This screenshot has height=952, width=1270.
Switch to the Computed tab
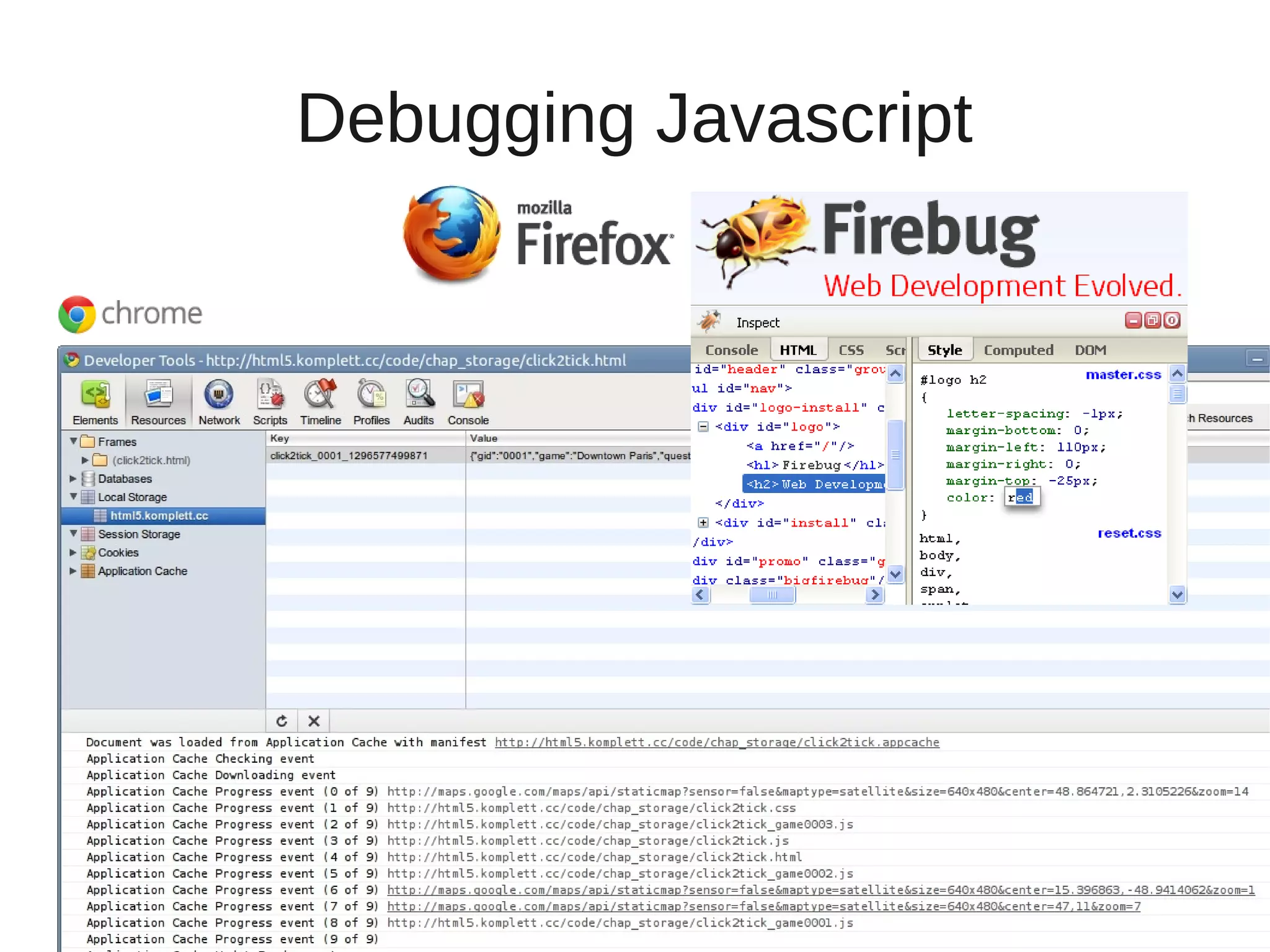(x=1018, y=350)
